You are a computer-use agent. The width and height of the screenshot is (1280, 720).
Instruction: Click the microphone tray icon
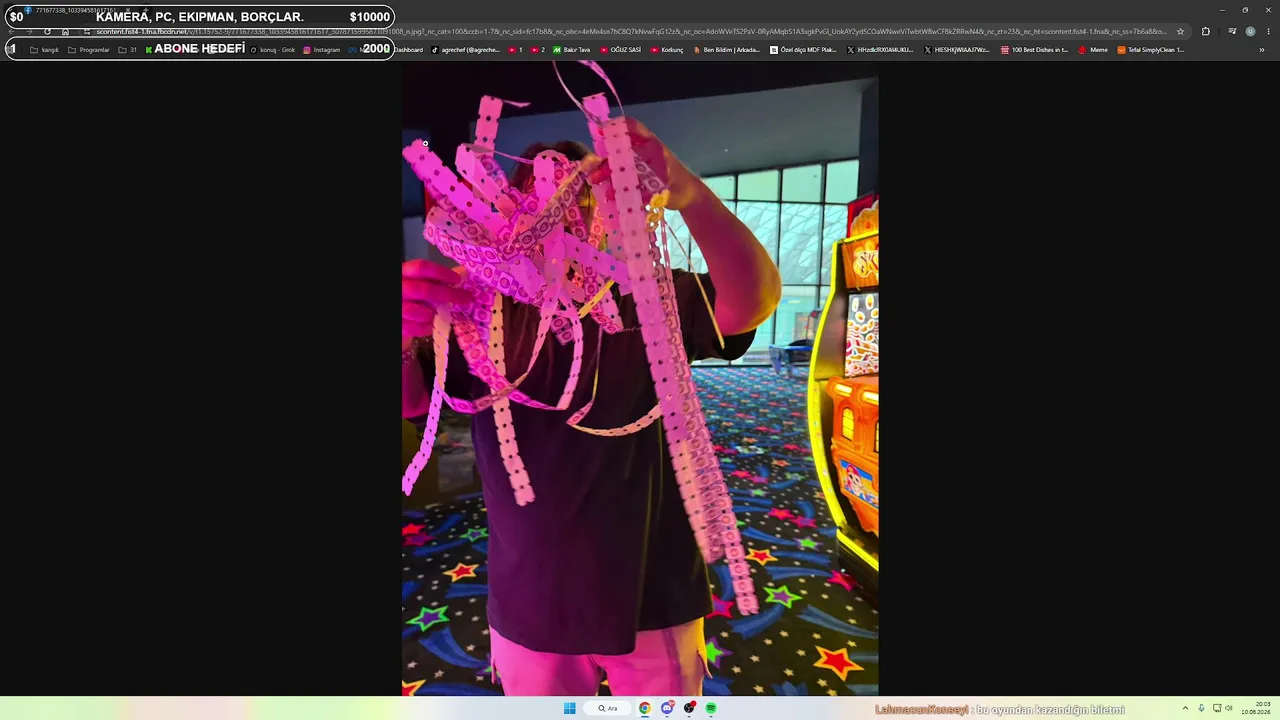(x=1201, y=708)
